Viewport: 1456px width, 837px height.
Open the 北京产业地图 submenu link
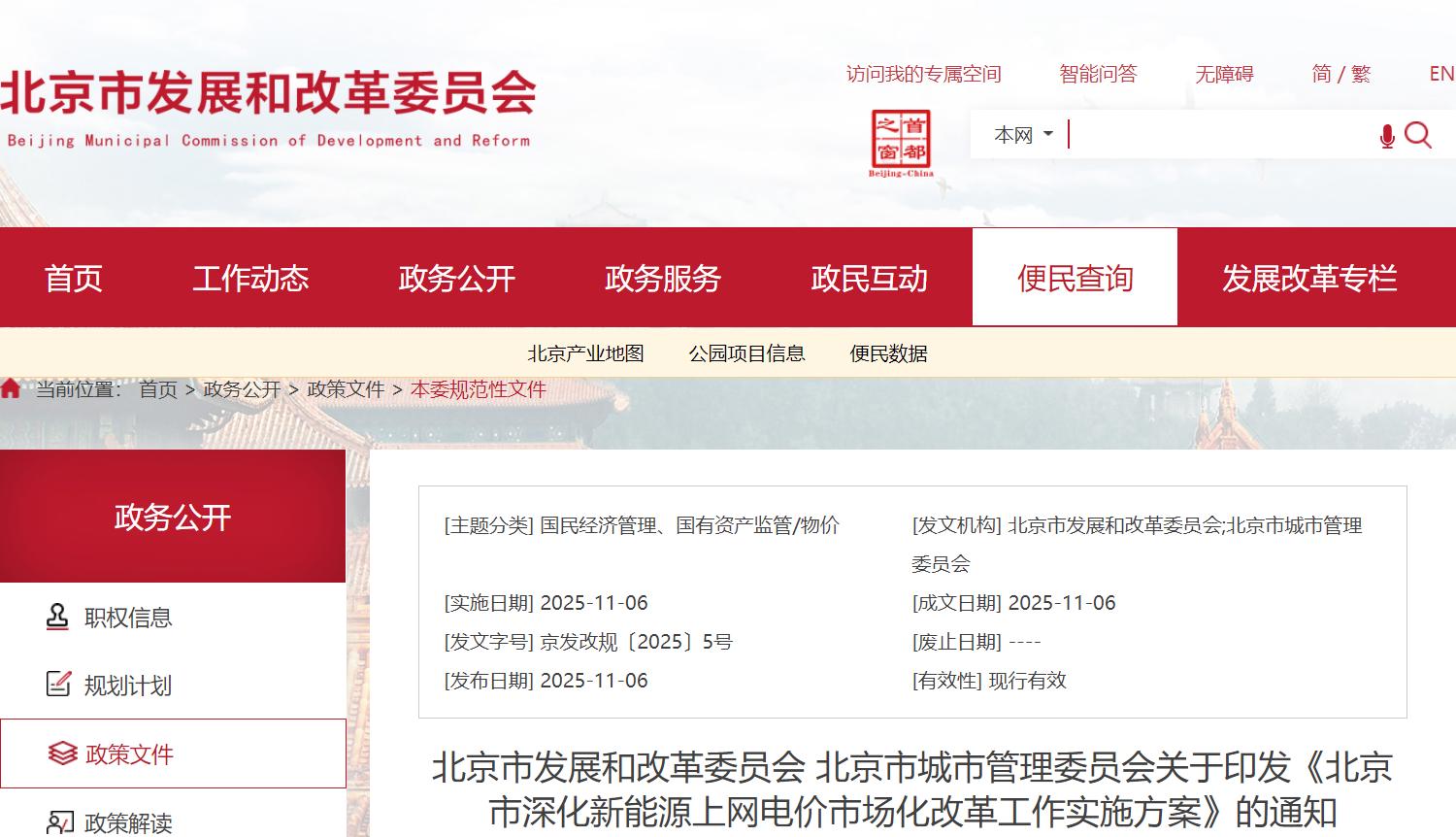(x=585, y=353)
